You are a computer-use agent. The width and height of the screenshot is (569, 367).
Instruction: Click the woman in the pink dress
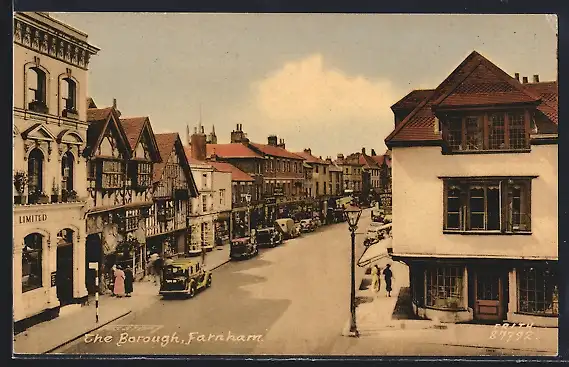tap(119, 281)
